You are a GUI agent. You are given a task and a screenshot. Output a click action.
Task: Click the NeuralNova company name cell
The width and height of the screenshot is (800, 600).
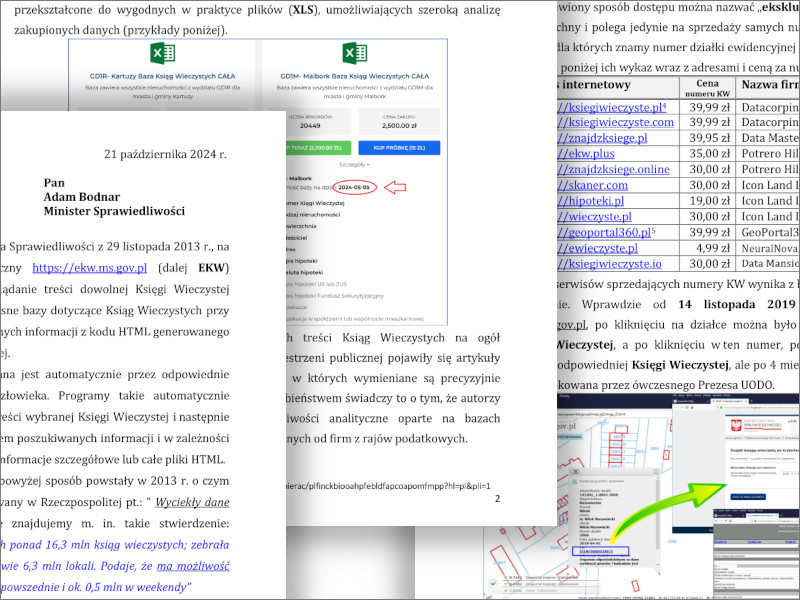[x=770, y=248]
